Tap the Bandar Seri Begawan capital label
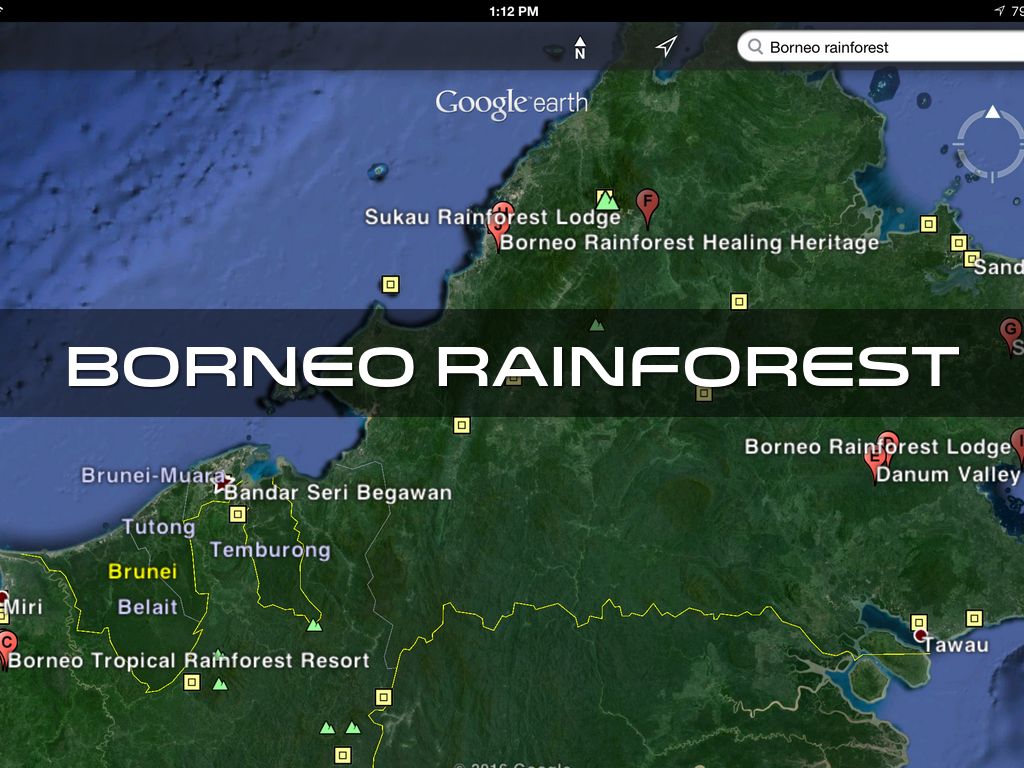The height and width of the screenshot is (768, 1024). [x=338, y=492]
